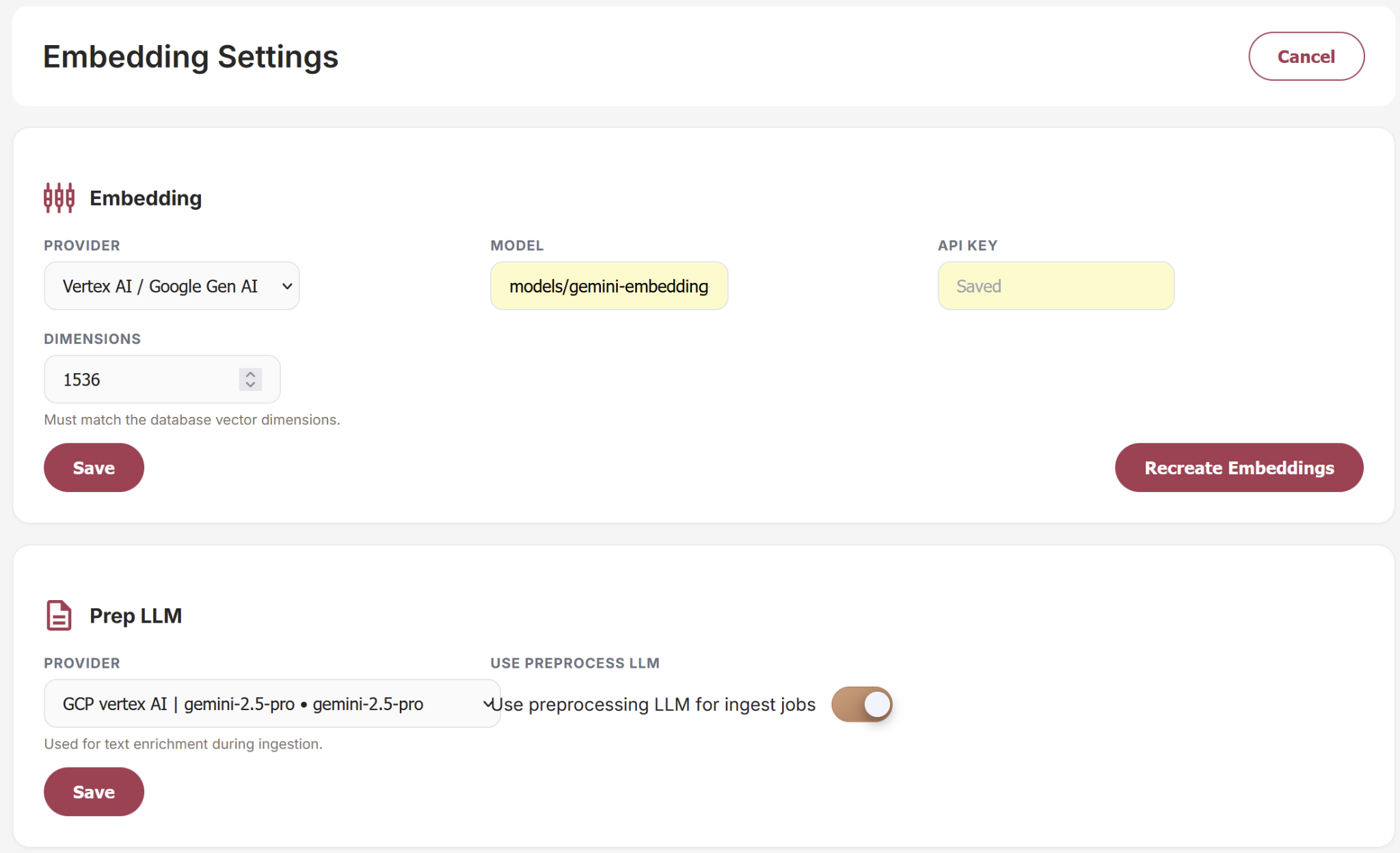Click the Embedding section heading
Screen dimensions: 1400x853
click(x=146, y=198)
